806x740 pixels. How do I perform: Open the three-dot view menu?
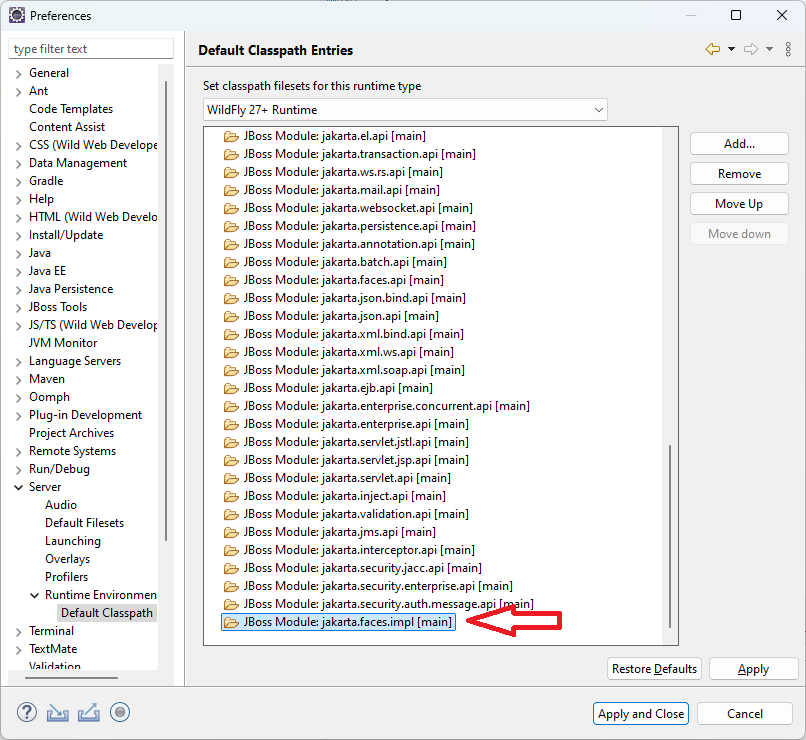point(788,49)
